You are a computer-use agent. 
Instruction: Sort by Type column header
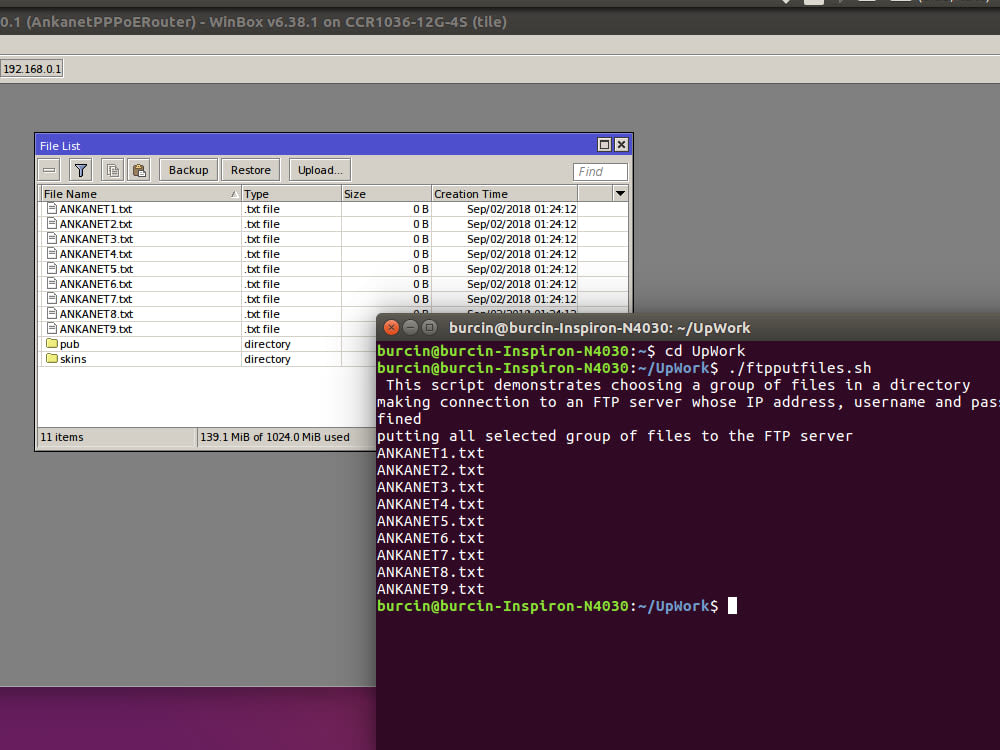(291, 194)
